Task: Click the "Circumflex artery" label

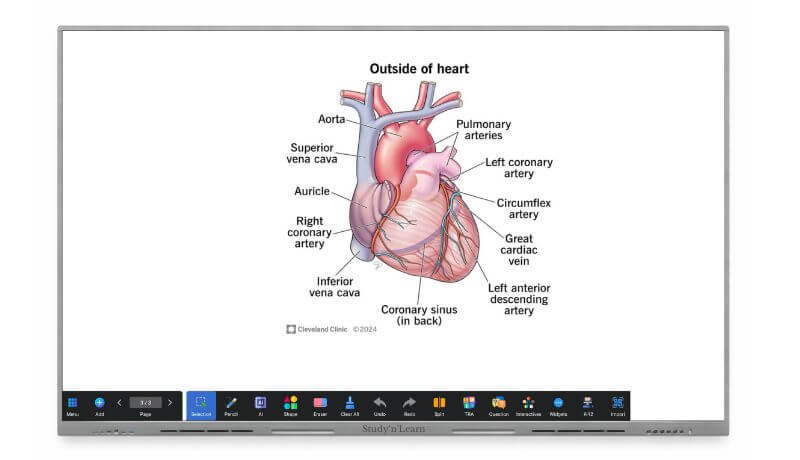Action: 523,209
